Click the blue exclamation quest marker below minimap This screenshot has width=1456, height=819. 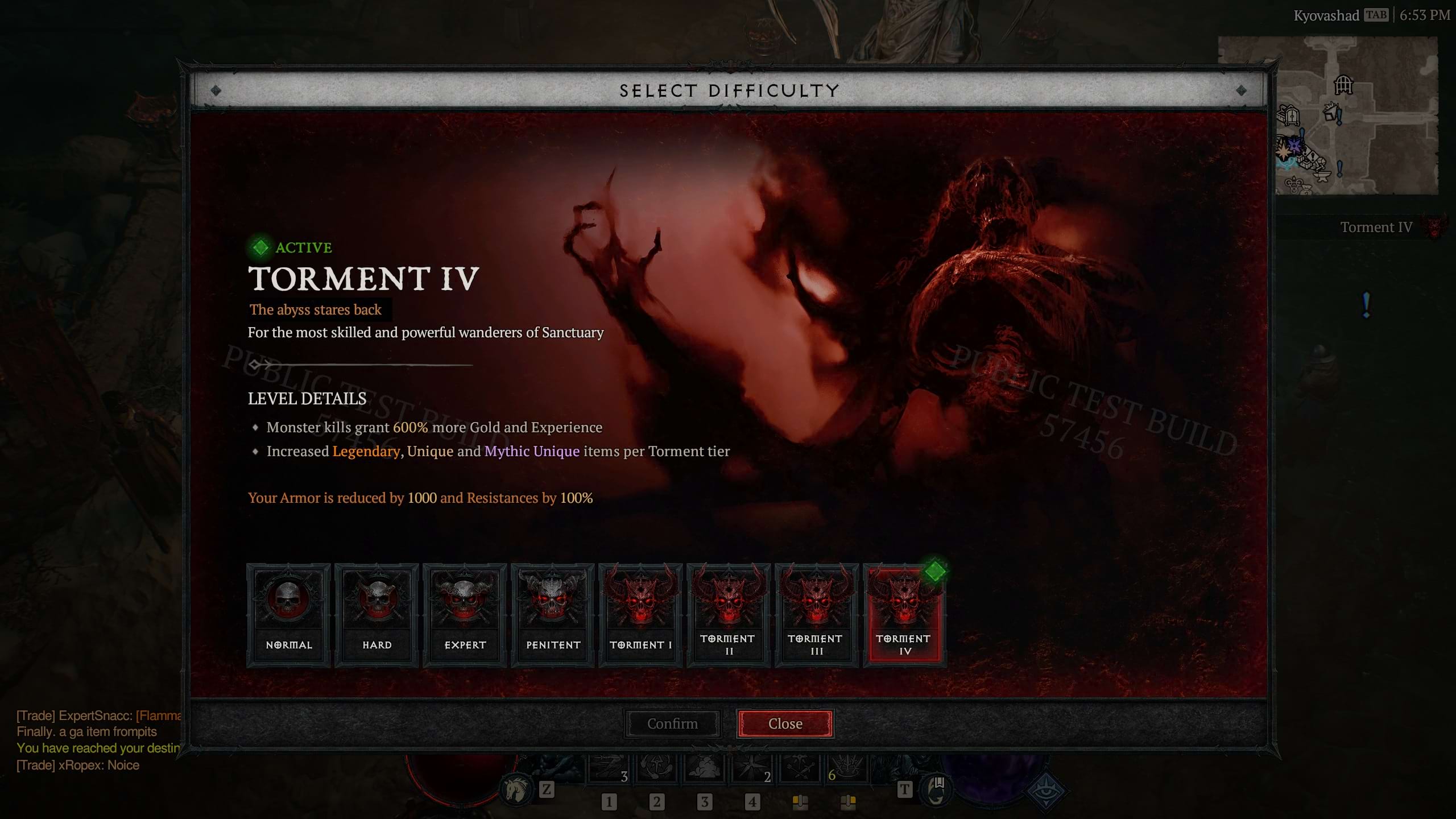(x=1366, y=305)
